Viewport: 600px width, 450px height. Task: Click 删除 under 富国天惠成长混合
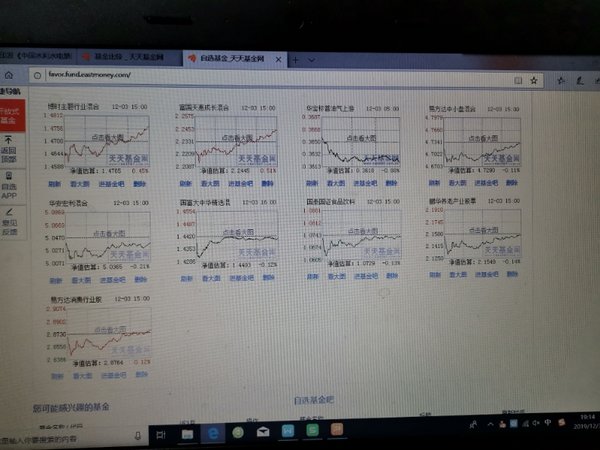(x=267, y=184)
